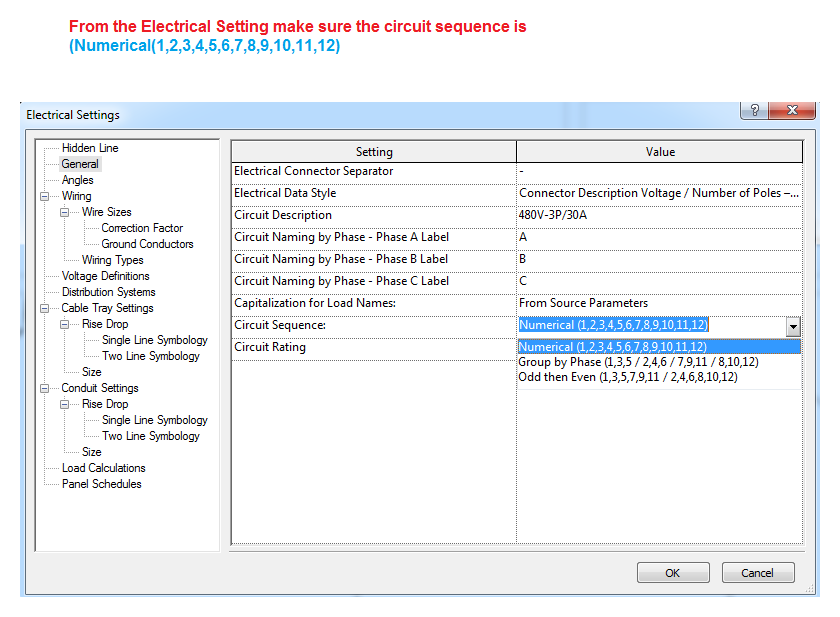Click the Circuit Sequence: setting label
840x617 pixels.
[x=280, y=325]
